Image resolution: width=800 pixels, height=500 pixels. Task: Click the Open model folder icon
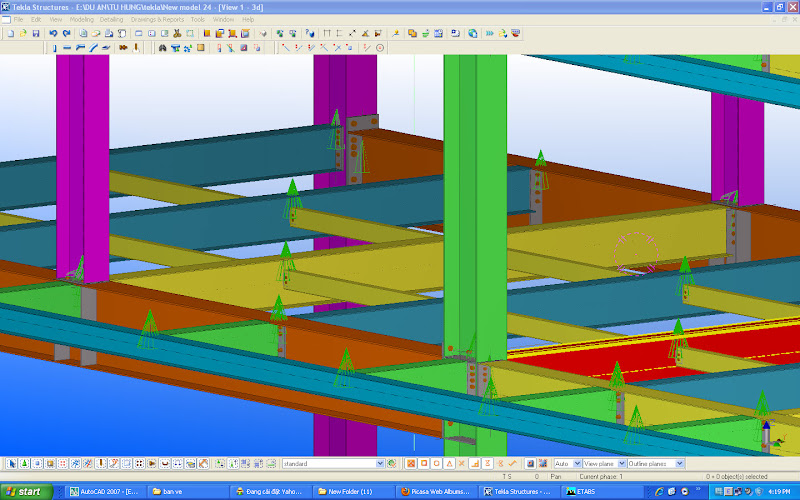pyautogui.click(x=22, y=33)
